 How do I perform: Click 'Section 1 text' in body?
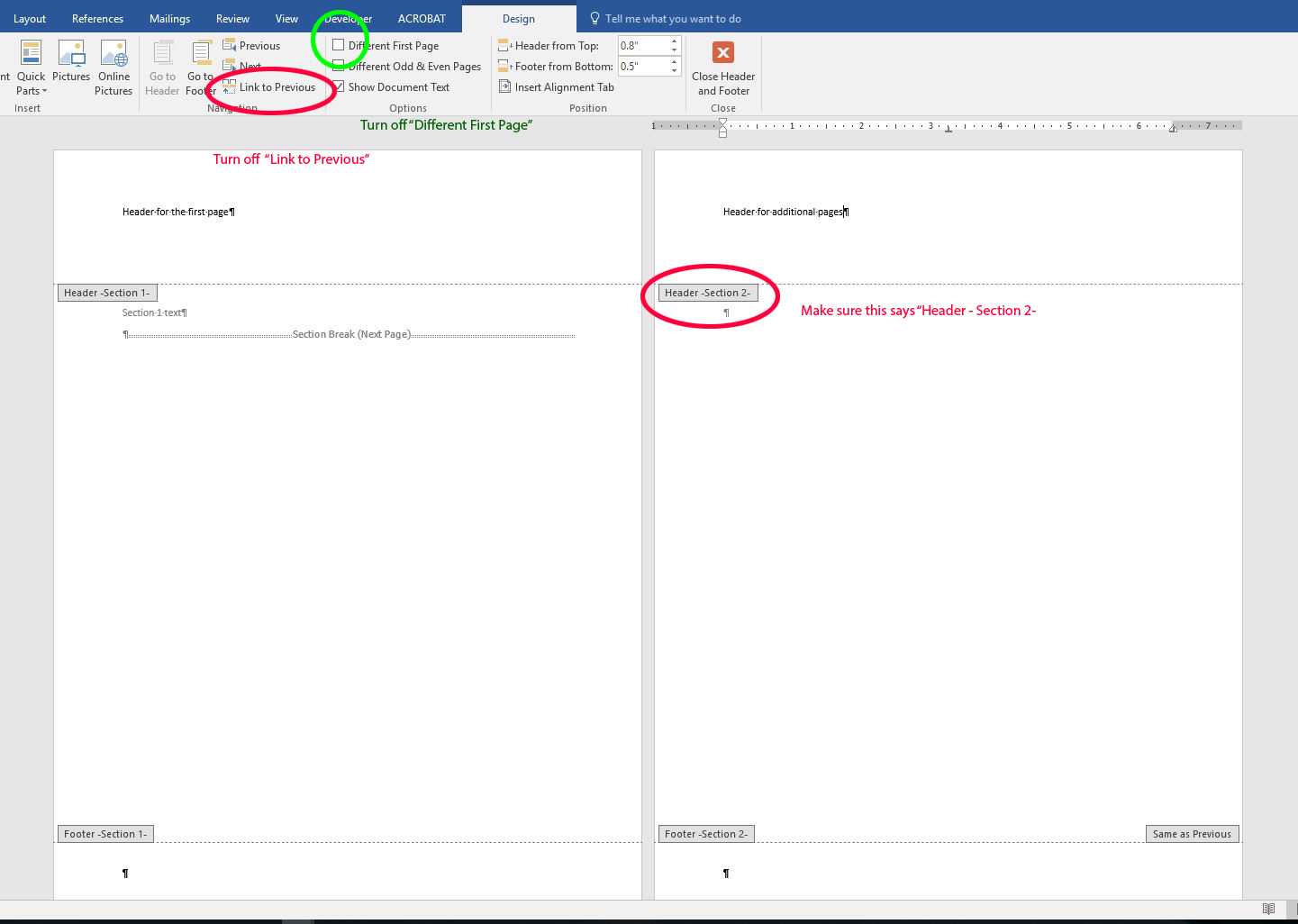(154, 313)
